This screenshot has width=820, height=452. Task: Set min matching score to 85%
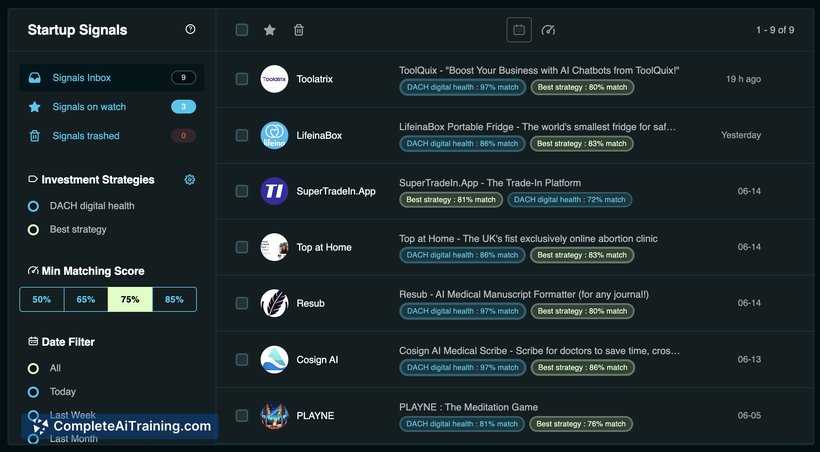175,299
